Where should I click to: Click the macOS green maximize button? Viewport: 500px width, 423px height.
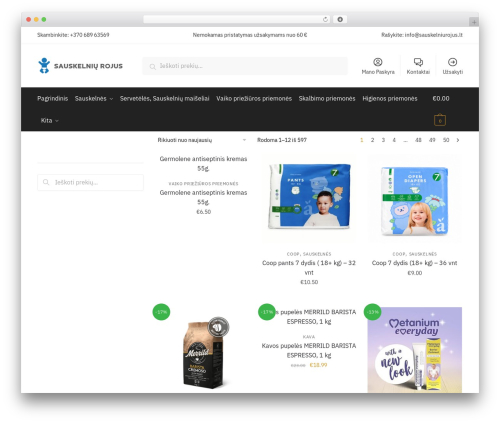[44, 20]
